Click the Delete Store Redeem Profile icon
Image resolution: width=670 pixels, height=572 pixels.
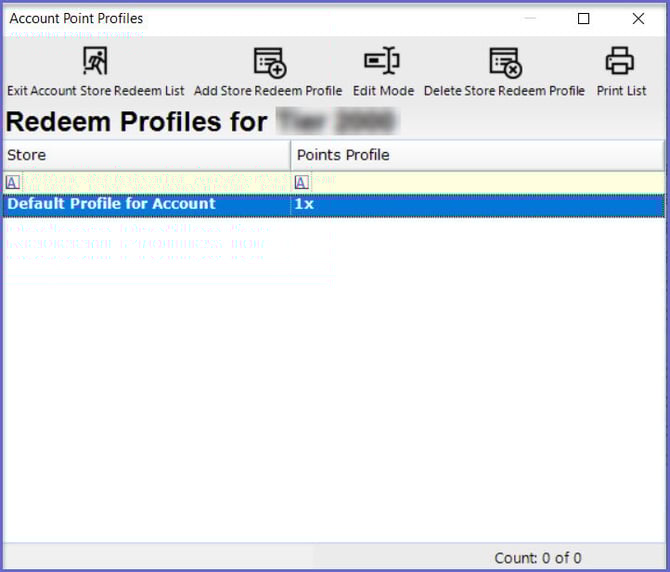click(504, 62)
